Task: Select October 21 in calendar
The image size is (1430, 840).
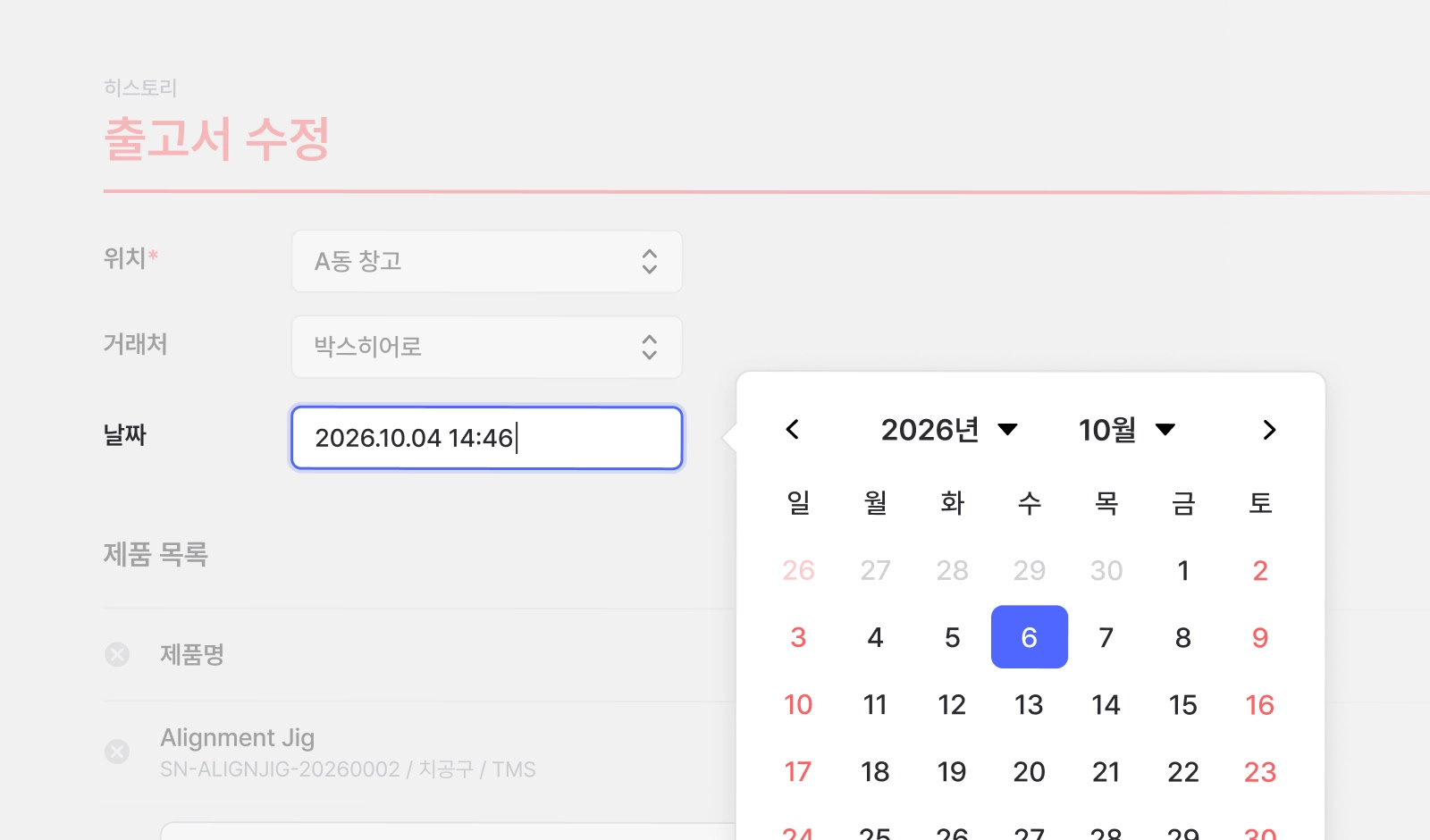Action: pyautogui.click(x=1106, y=772)
